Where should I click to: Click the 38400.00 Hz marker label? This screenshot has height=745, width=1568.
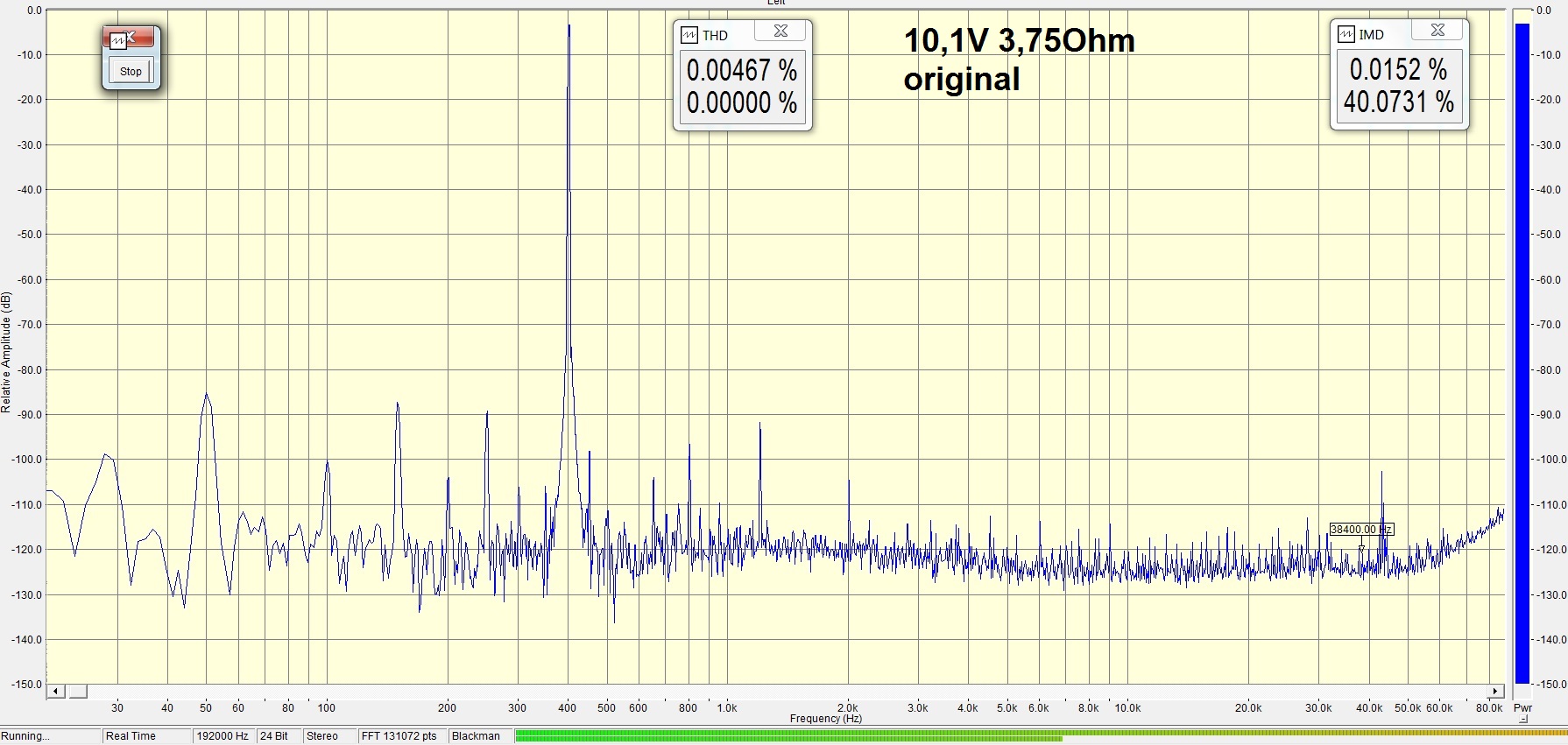(x=1360, y=530)
